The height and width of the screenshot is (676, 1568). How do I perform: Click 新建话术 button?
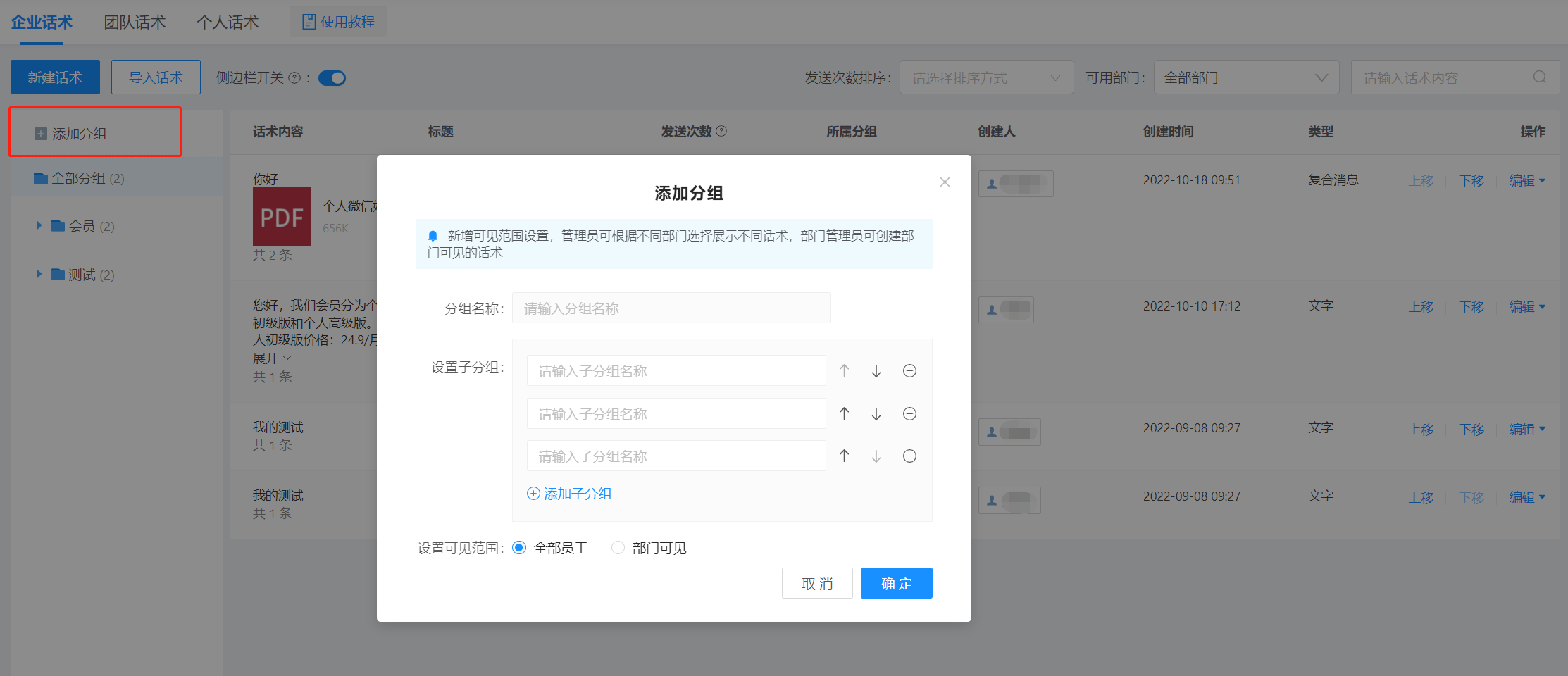[x=55, y=77]
